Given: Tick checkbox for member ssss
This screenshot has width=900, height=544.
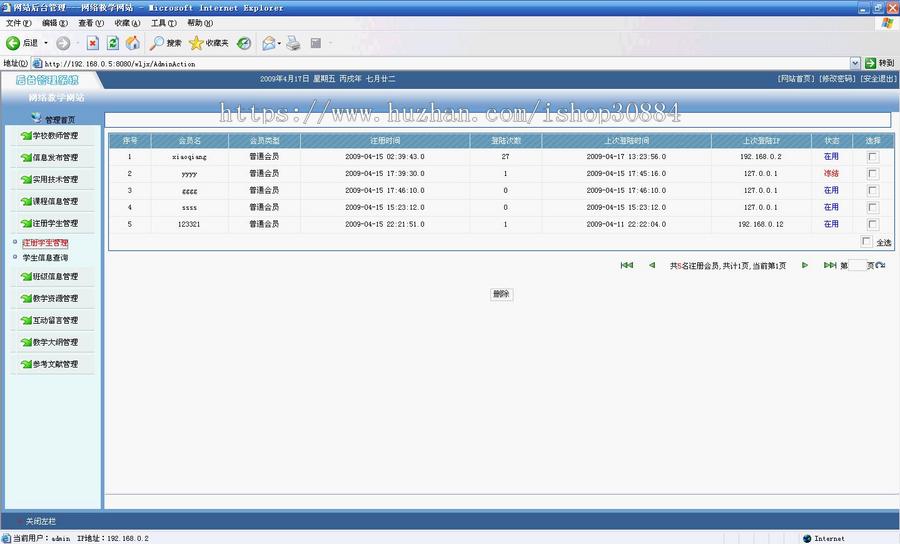Looking at the screenshot, I should point(872,207).
